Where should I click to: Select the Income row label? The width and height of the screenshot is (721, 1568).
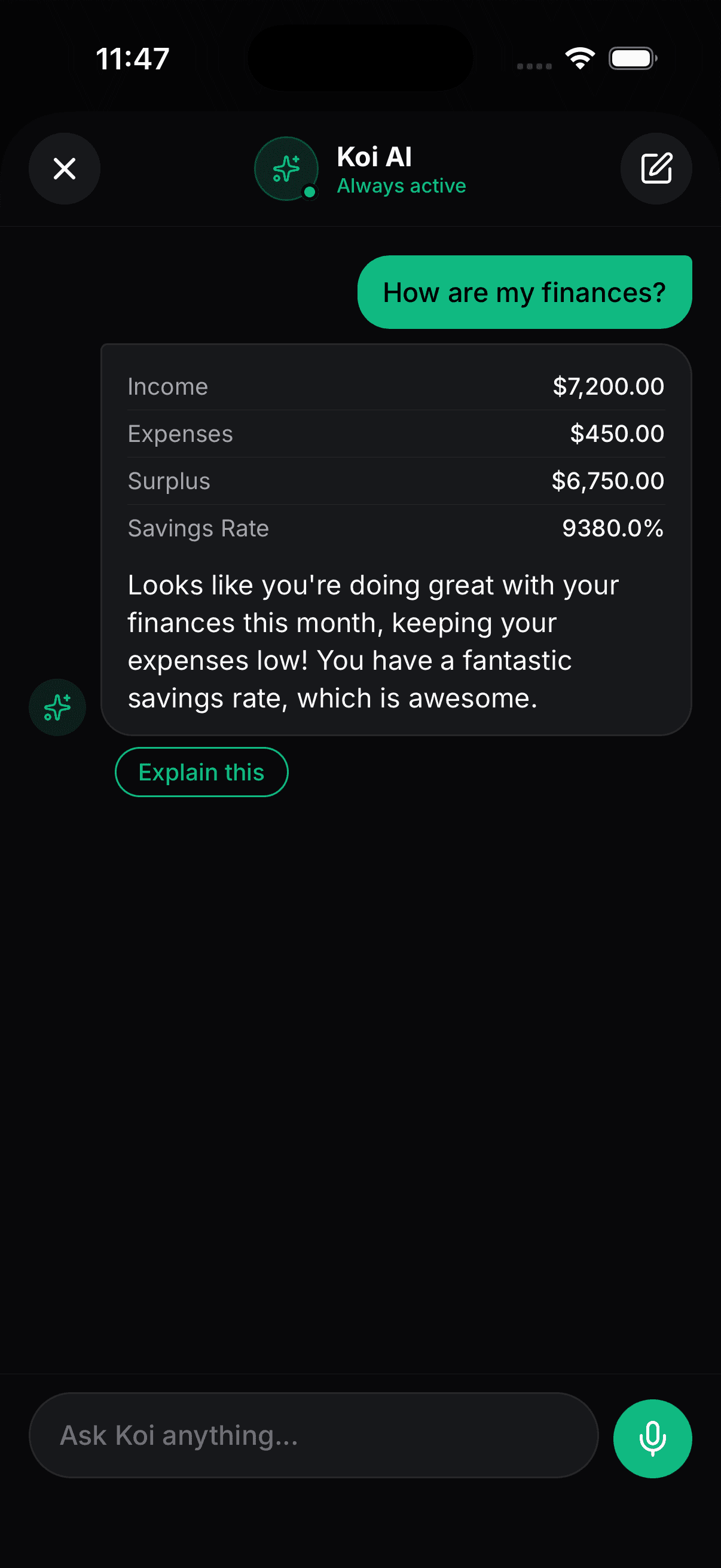(168, 387)
